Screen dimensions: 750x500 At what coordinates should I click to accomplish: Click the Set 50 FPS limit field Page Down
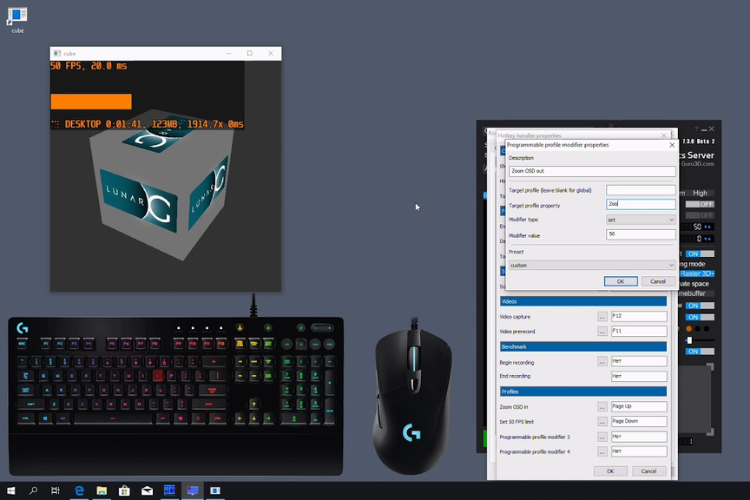pyautogui.click(x=639, y=421)
